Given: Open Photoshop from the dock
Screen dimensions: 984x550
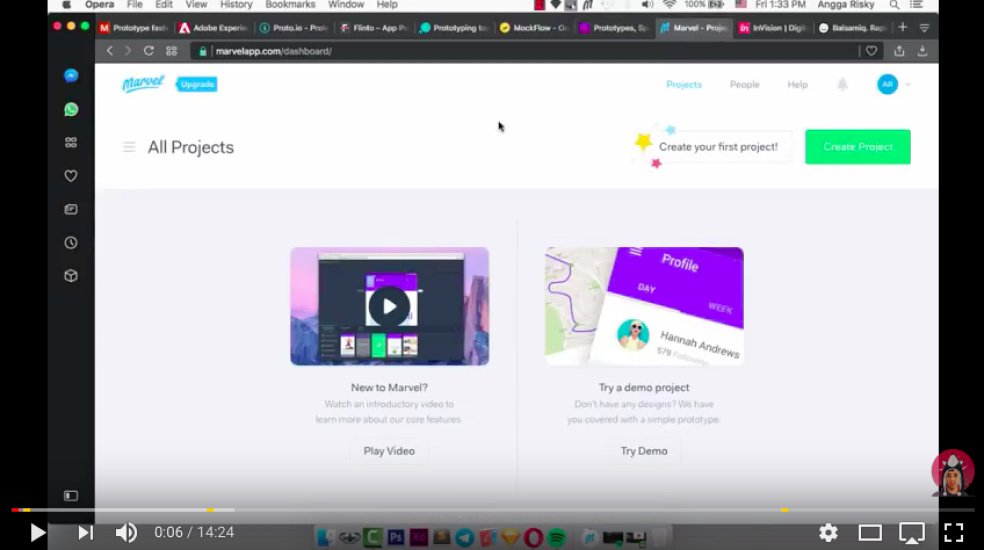Looking at the screenshot, I should 395,537.
